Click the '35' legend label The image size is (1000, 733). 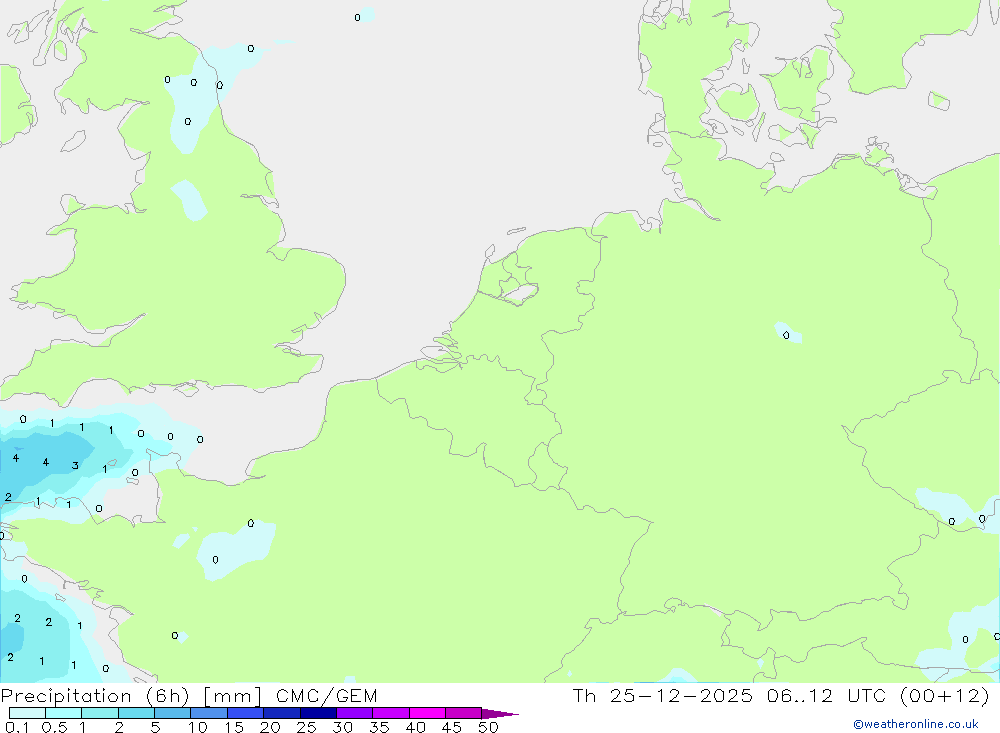point(379,727)
